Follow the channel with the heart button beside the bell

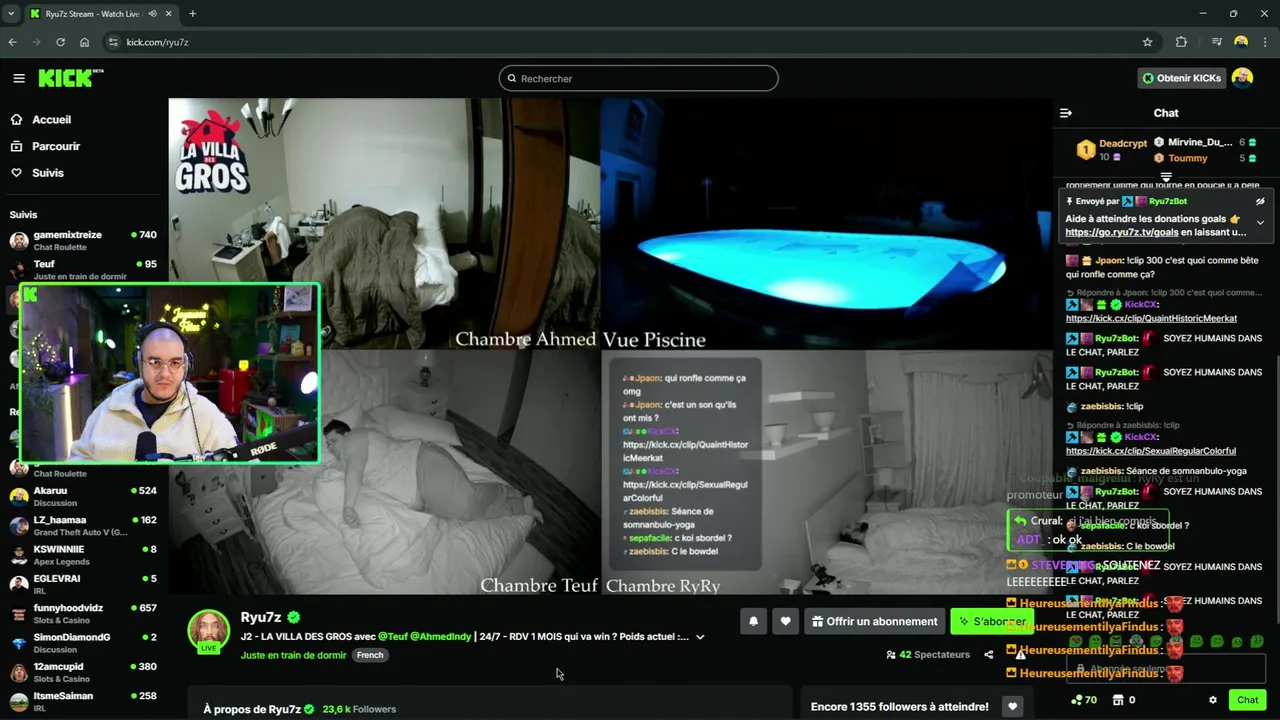click(785, 621)
